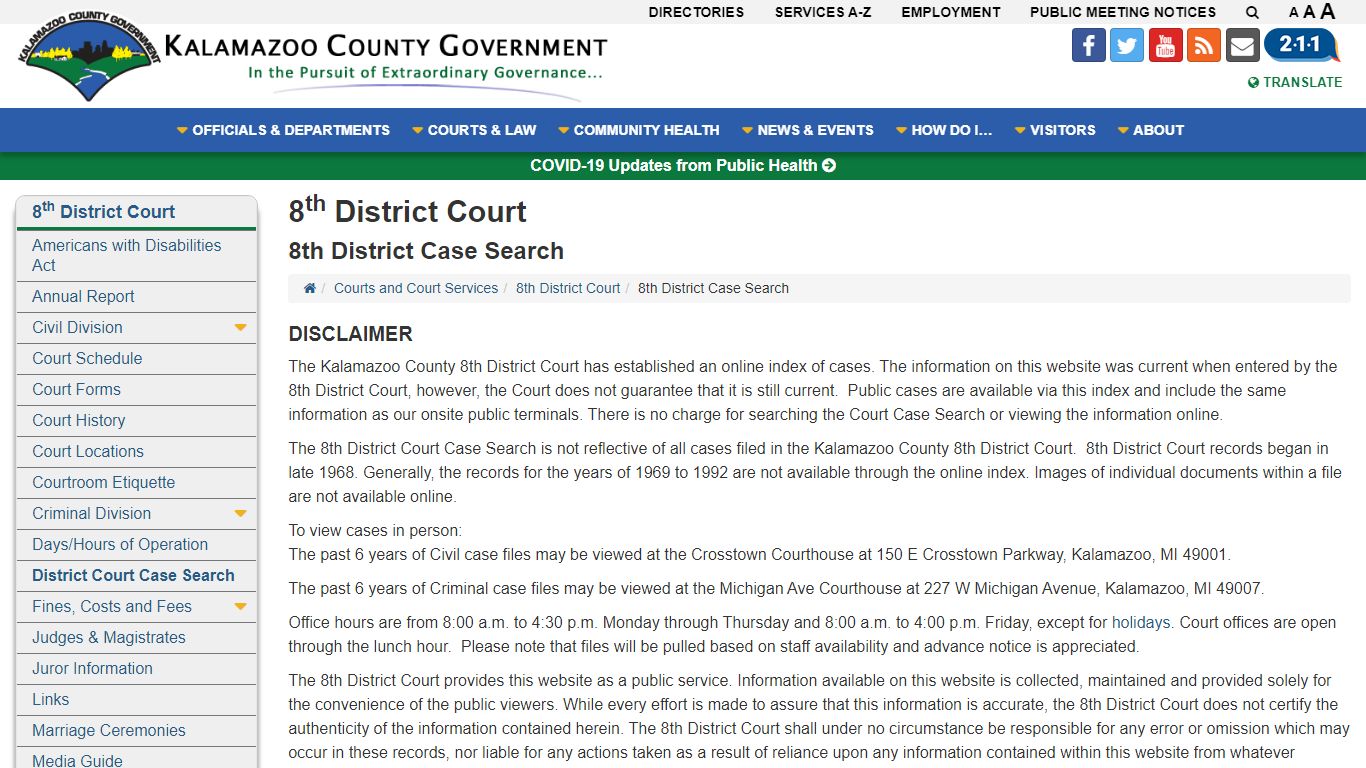This screenshot has width=1366, height=768.
Task: Click the email envelope icon
Action: [x=1242, y=45]
